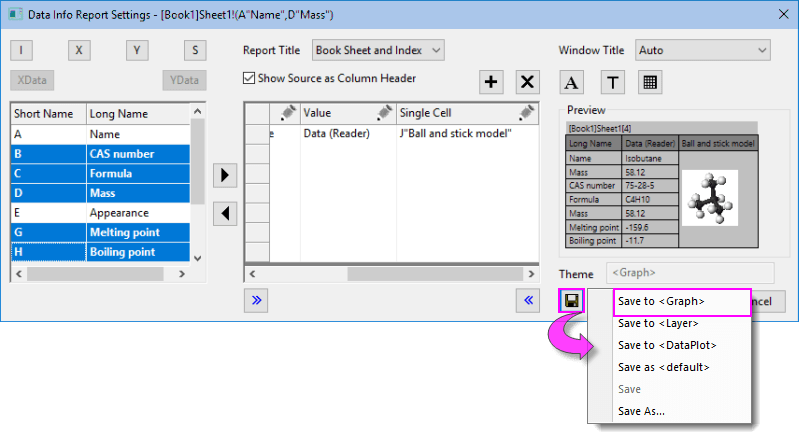Select row A Name in the column list
Image resolution: width=799 pixels, height=432 pixels.
click(100, 134)
